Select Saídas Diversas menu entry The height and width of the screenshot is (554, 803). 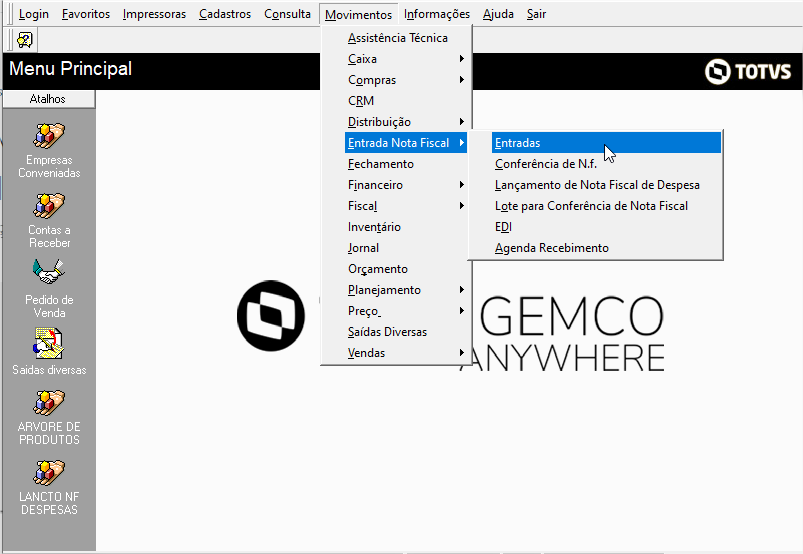pos(406,332)
